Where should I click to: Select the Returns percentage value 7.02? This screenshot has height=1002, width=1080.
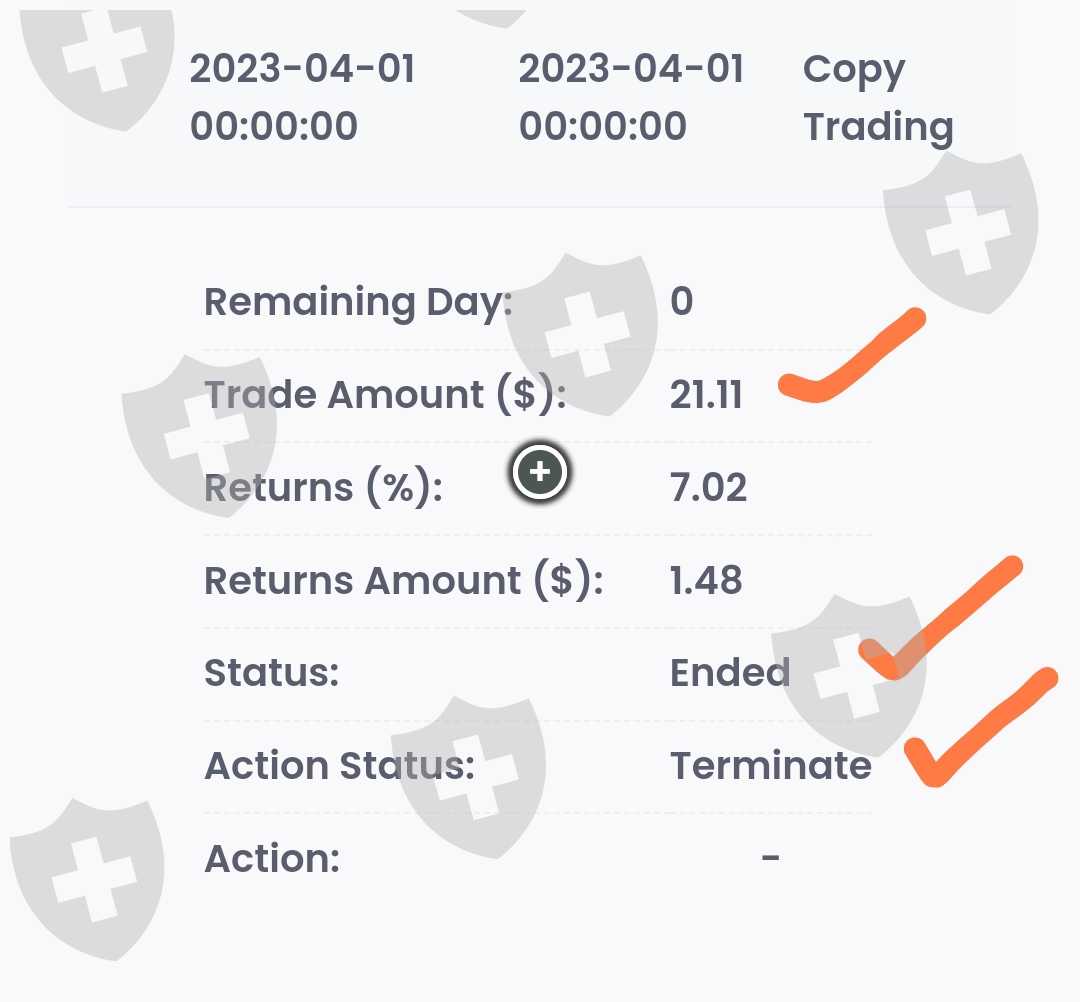click(x=708, y=488)
